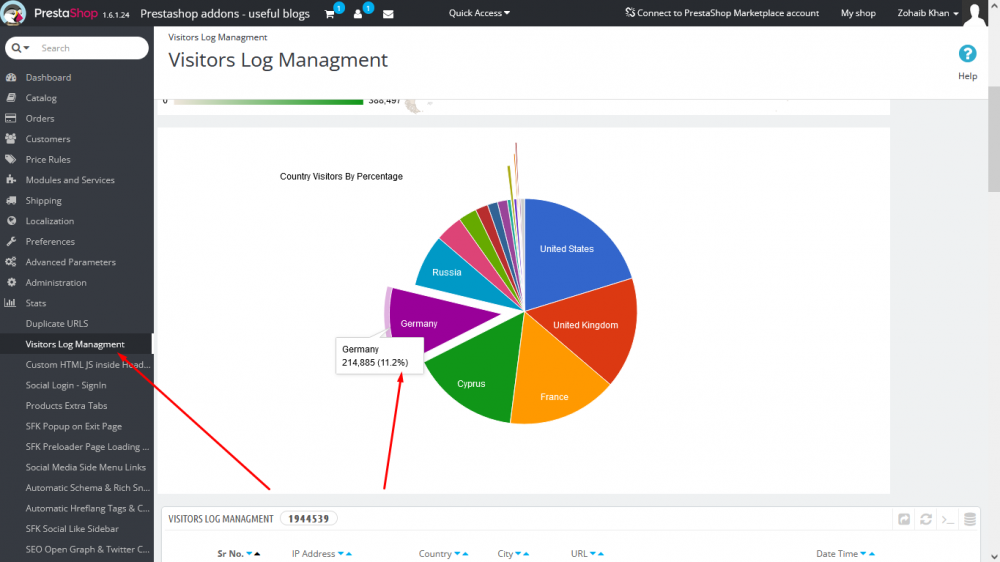Image resolution: width=1000 pixels, height=562 pixels.
Task: Click the sidebar Search input field
Action: [x=89, y=48]
